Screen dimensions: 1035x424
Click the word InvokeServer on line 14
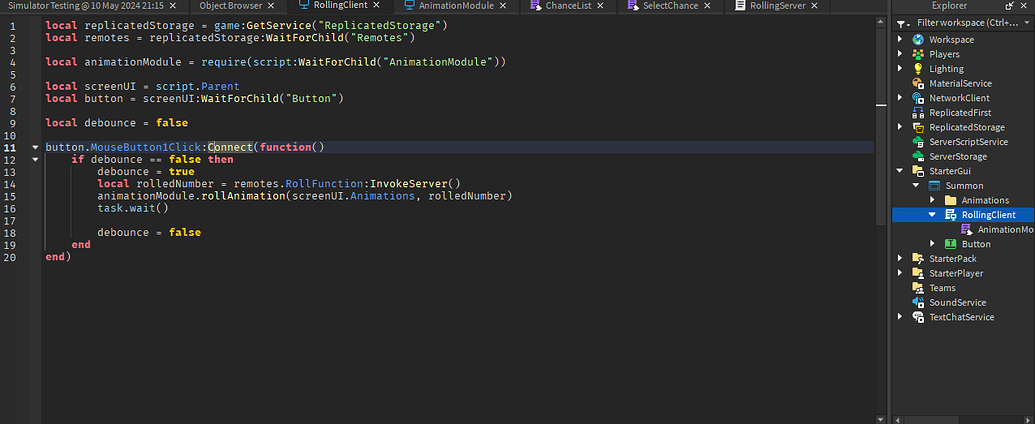tap(409, 184)
